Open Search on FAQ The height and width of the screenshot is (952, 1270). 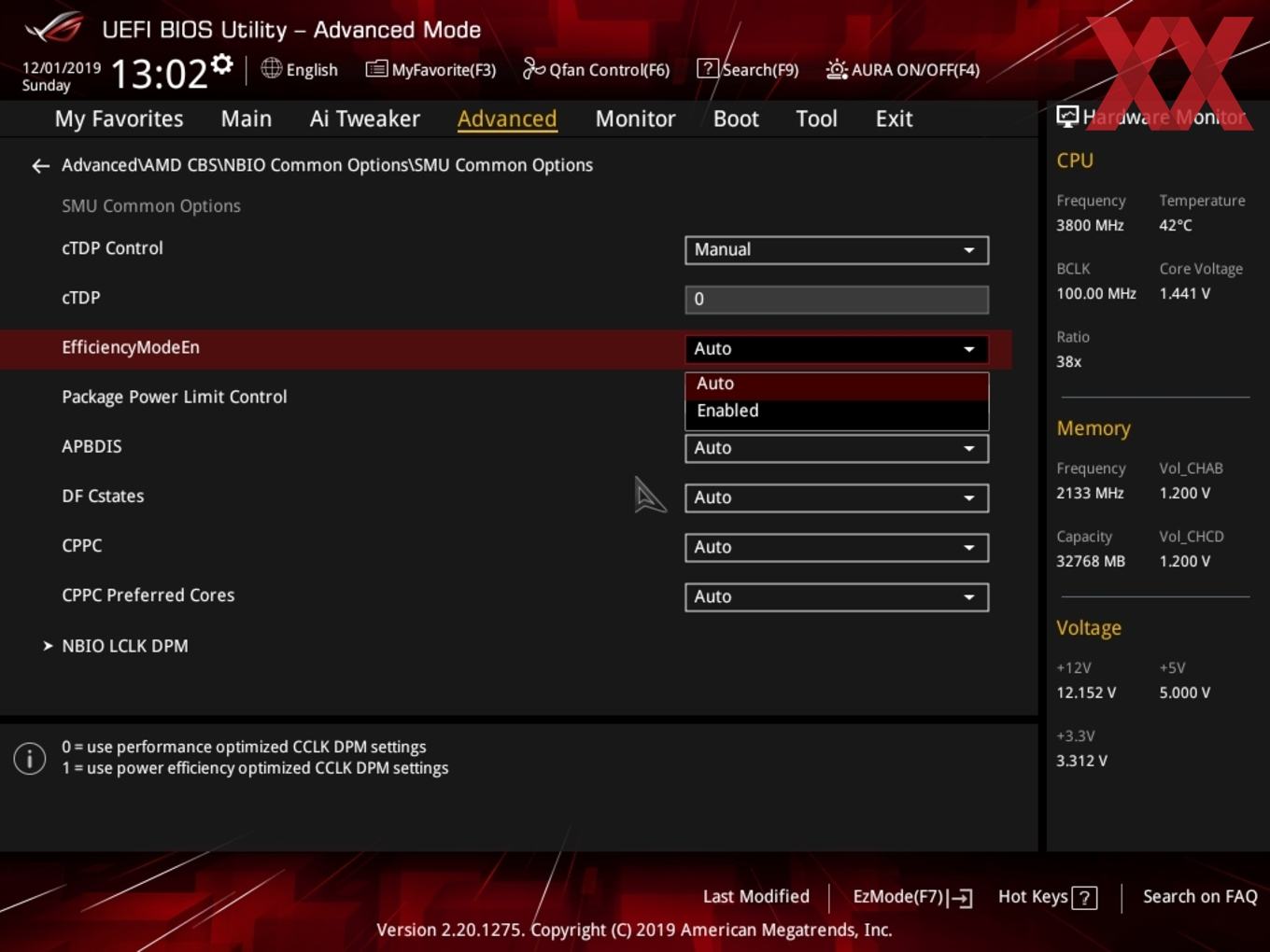1200,897
